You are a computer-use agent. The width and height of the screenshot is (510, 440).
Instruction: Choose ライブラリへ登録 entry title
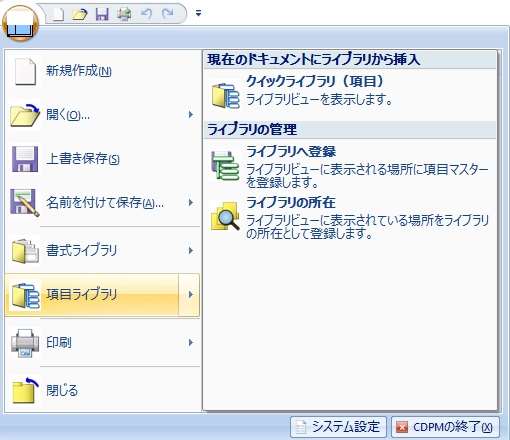point(291,152)
